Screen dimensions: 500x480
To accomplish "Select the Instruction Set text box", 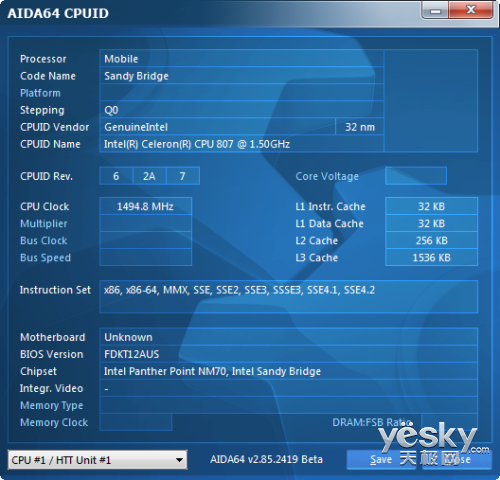I will 289,297.
